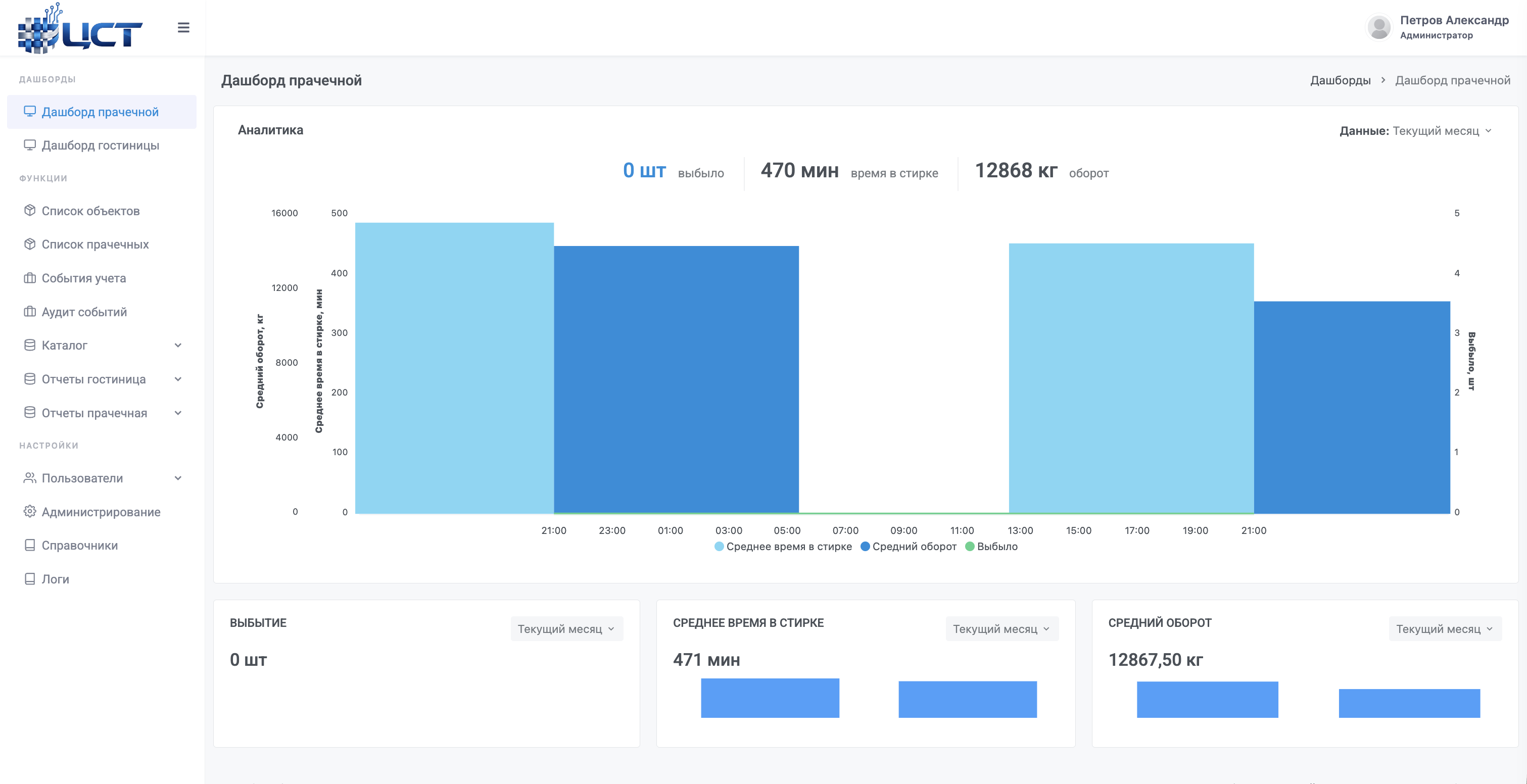The height and width of the screenshot is (784, 1527).
Task: Click box icon beside Список объектов
Action: [30, 210]
